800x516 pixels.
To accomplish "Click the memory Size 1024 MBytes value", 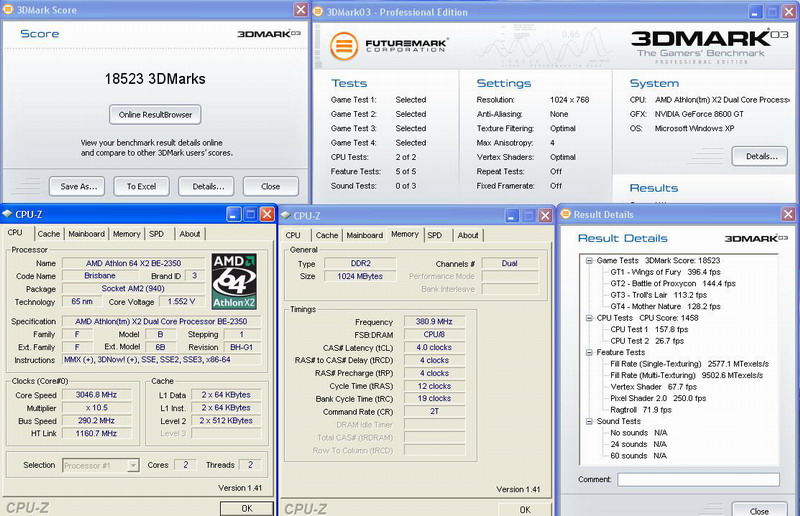I will click(x=360, y=276).
